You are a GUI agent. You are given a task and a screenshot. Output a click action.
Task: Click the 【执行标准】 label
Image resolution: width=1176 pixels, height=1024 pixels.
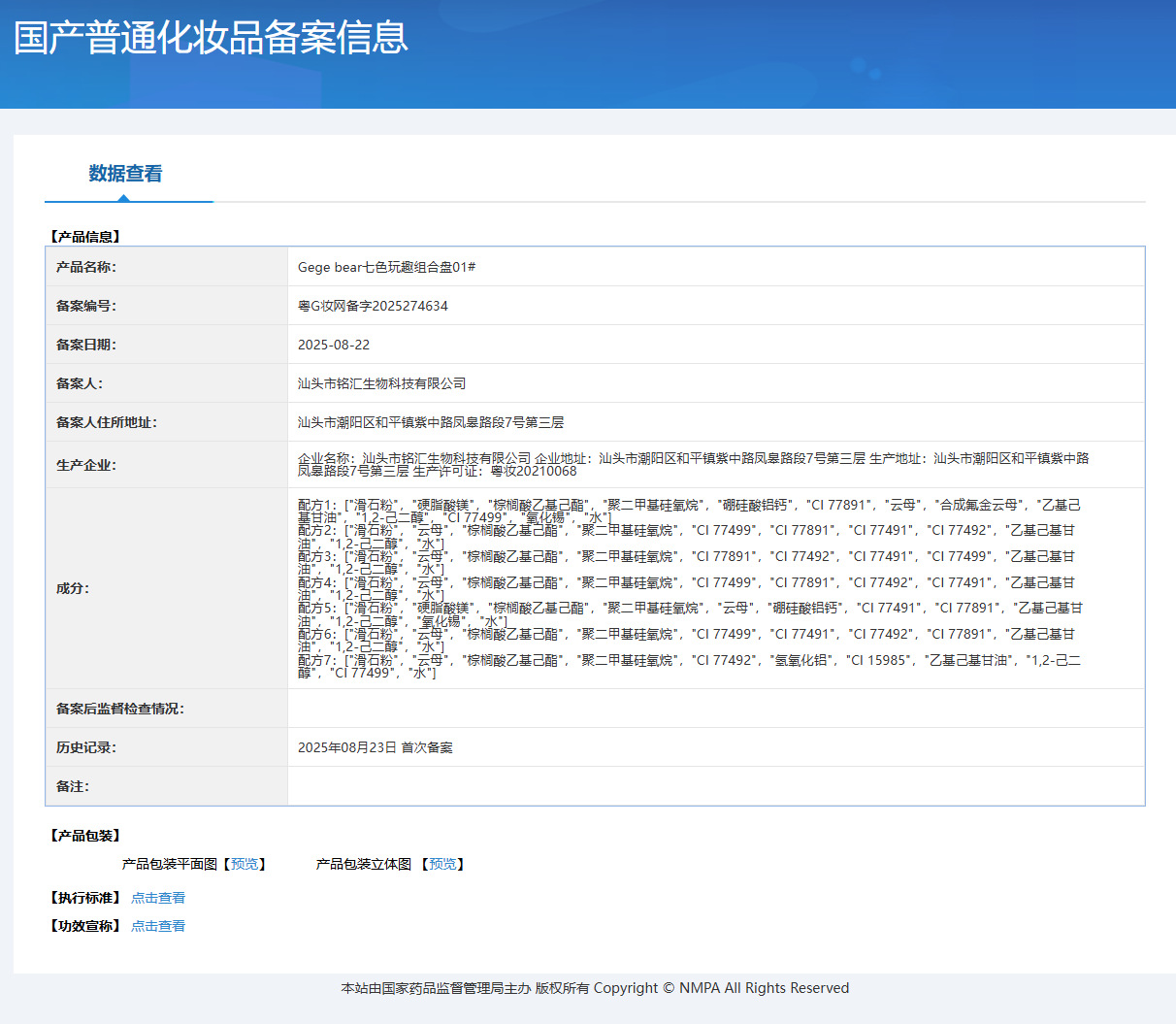85,898
